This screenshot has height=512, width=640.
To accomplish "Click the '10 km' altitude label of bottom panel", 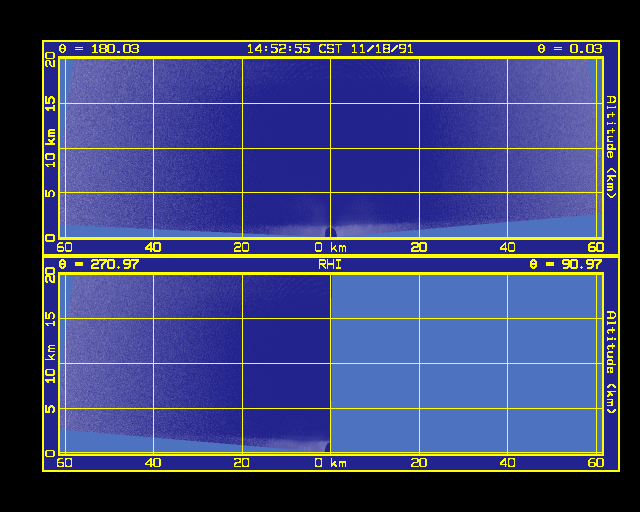I will [x=50, y=363].
